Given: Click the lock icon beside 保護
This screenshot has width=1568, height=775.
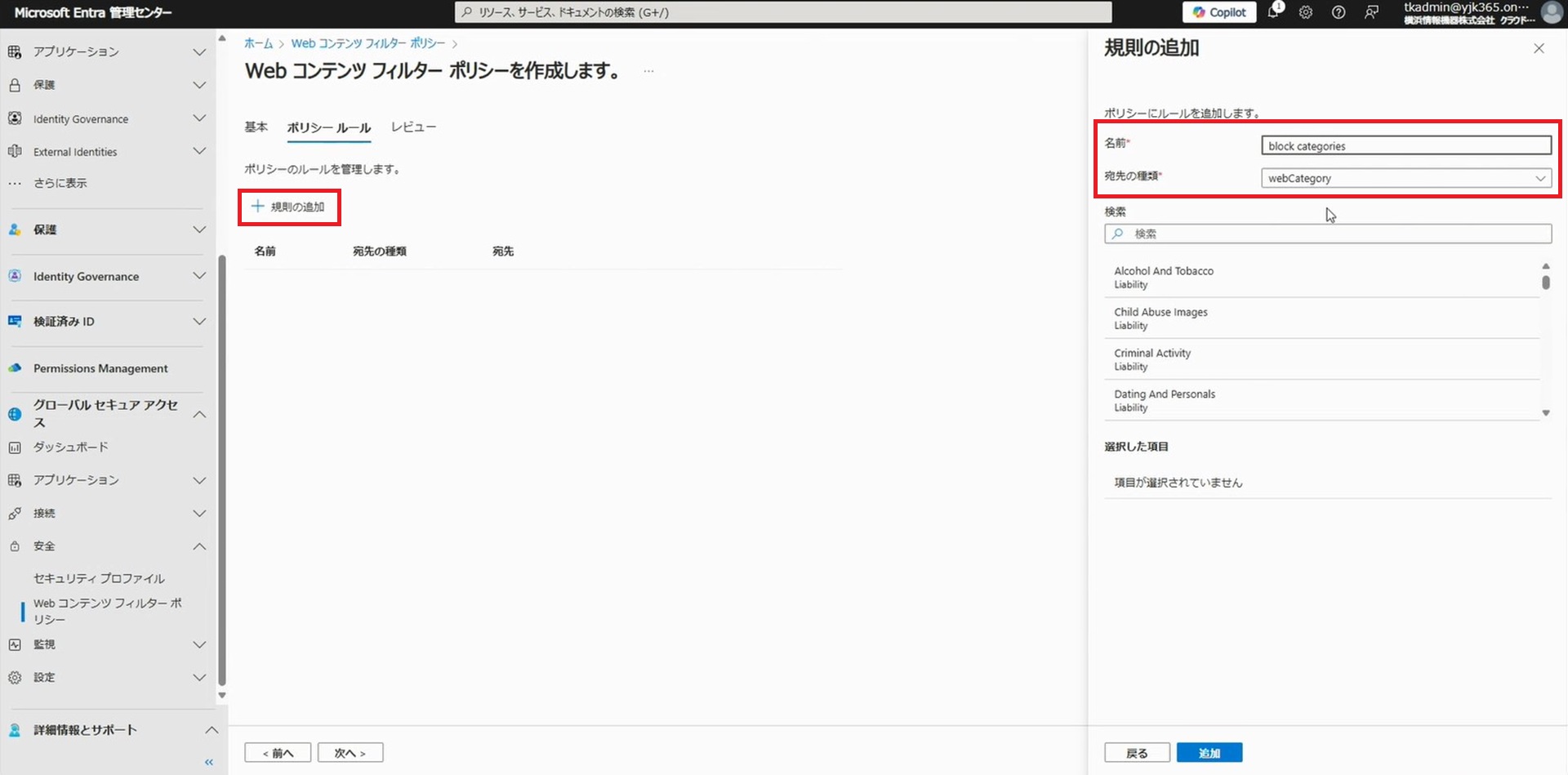Looking at the screenshot, I should [x=15, y=85].
